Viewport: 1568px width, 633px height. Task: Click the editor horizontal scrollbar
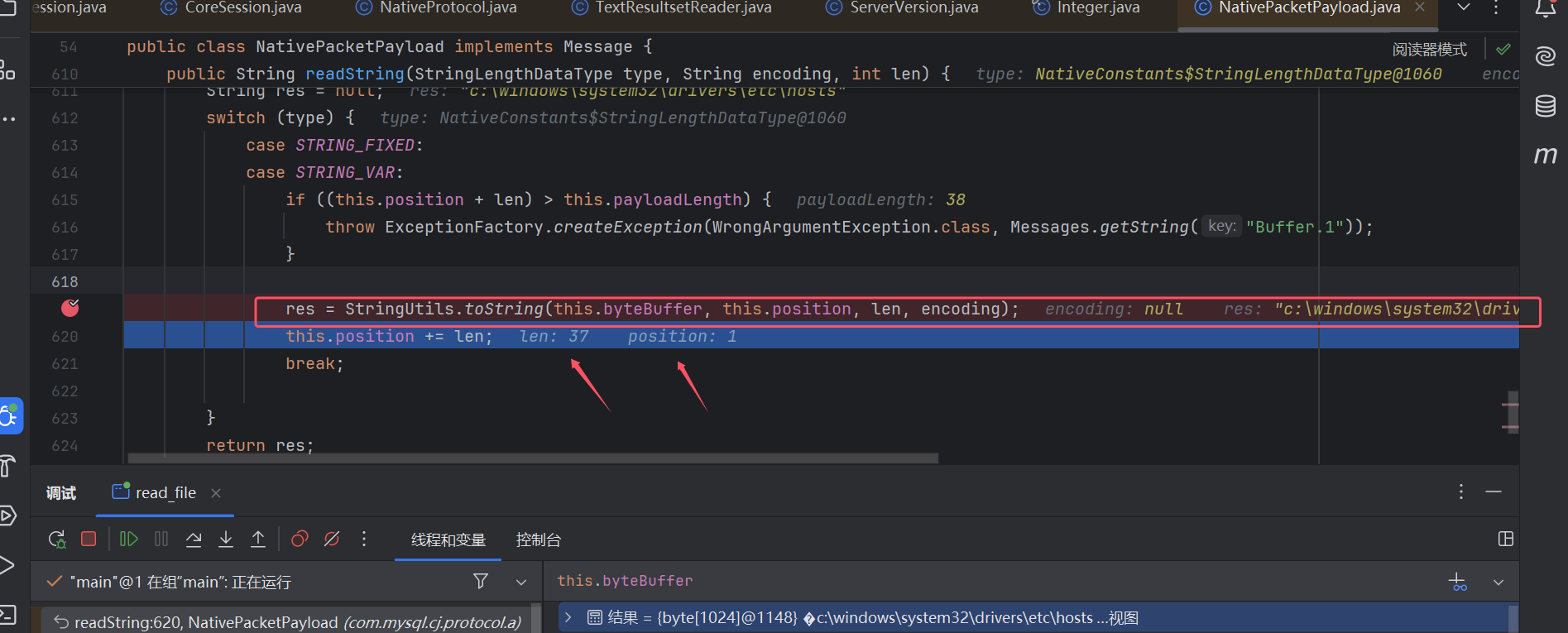click(534, 458)
